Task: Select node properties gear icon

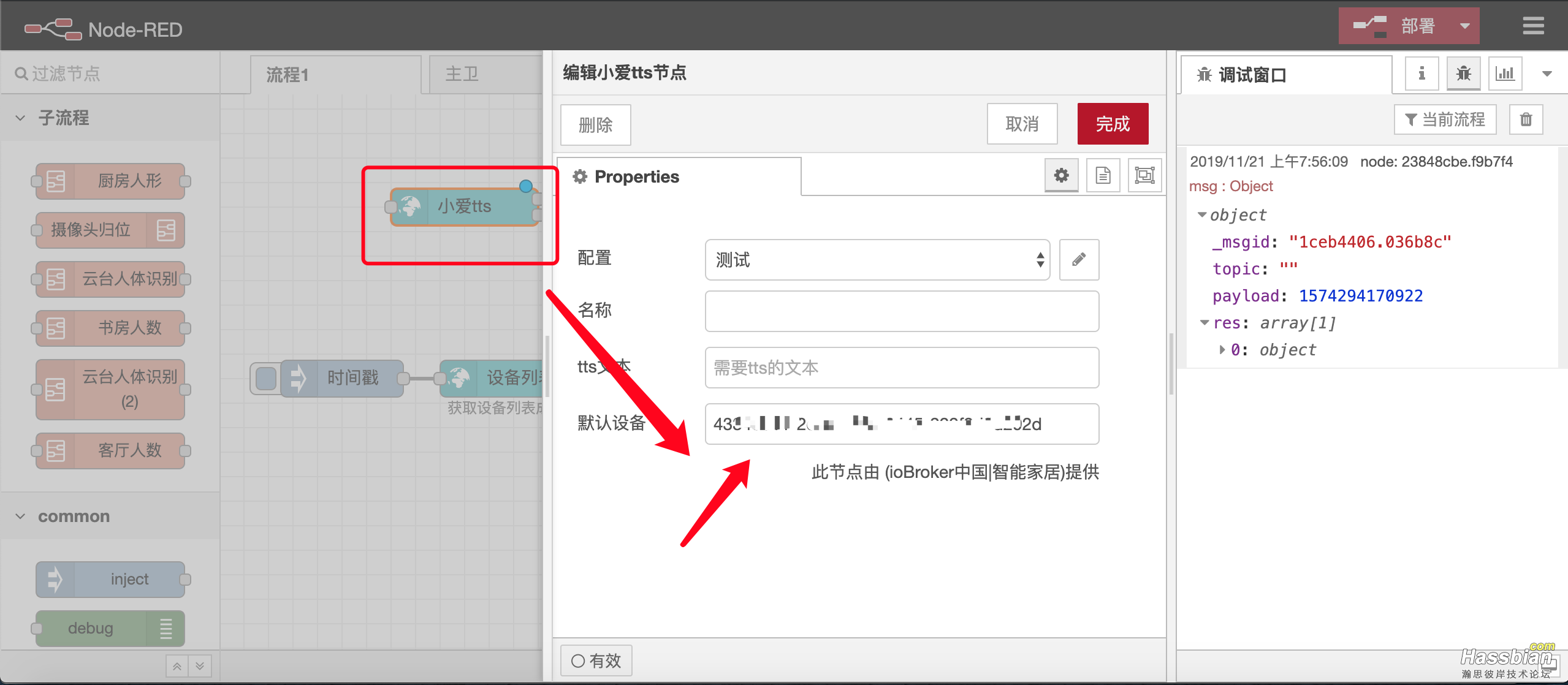Action: 1061,176
